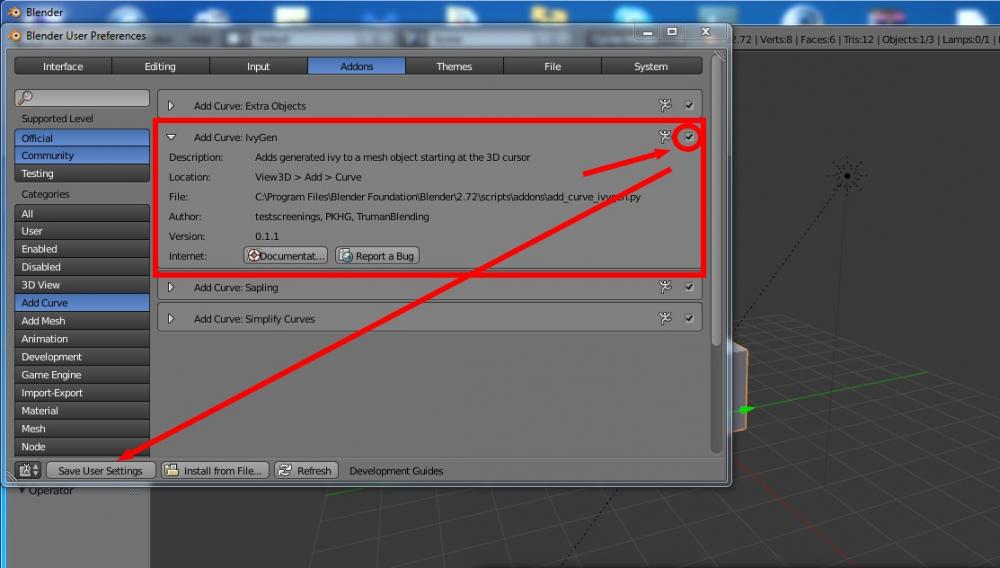Click the IvyGen community support icon
Screen dimensions: 1000x568
pyautogui.click(x=665, y=136)
